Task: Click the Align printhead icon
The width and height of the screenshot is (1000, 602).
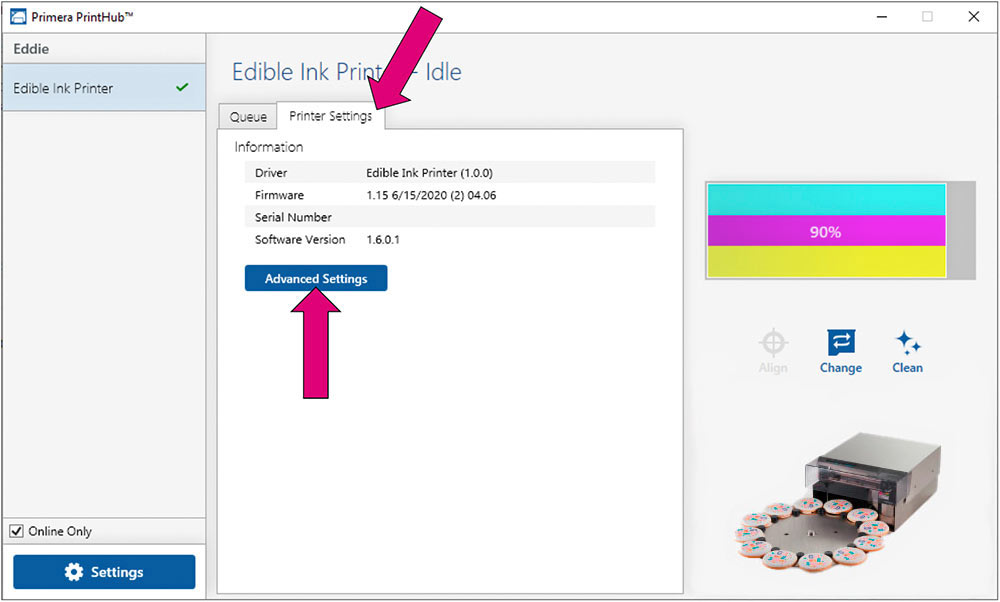Action: (x=773, y=343)
